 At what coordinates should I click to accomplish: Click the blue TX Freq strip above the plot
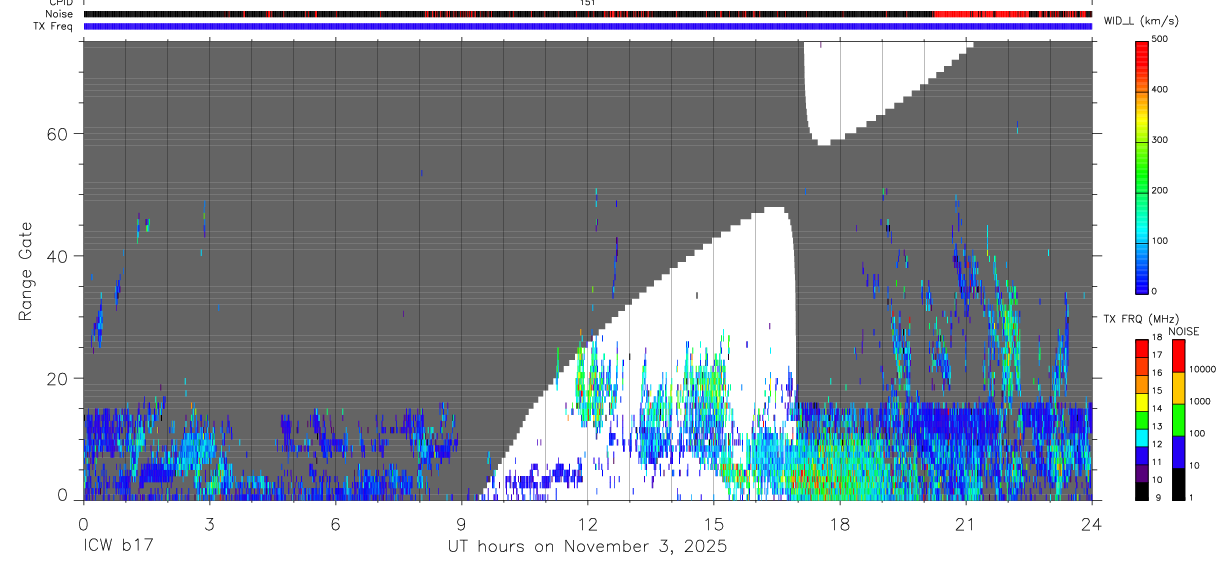(x=587, y=26)
